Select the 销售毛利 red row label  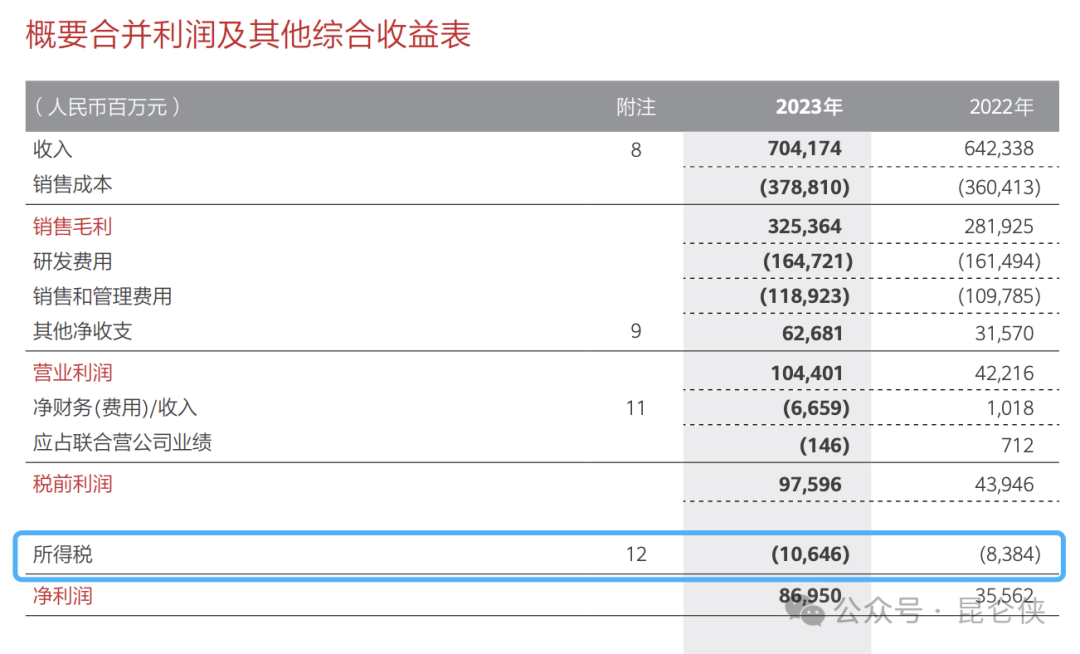coord(72,226)
